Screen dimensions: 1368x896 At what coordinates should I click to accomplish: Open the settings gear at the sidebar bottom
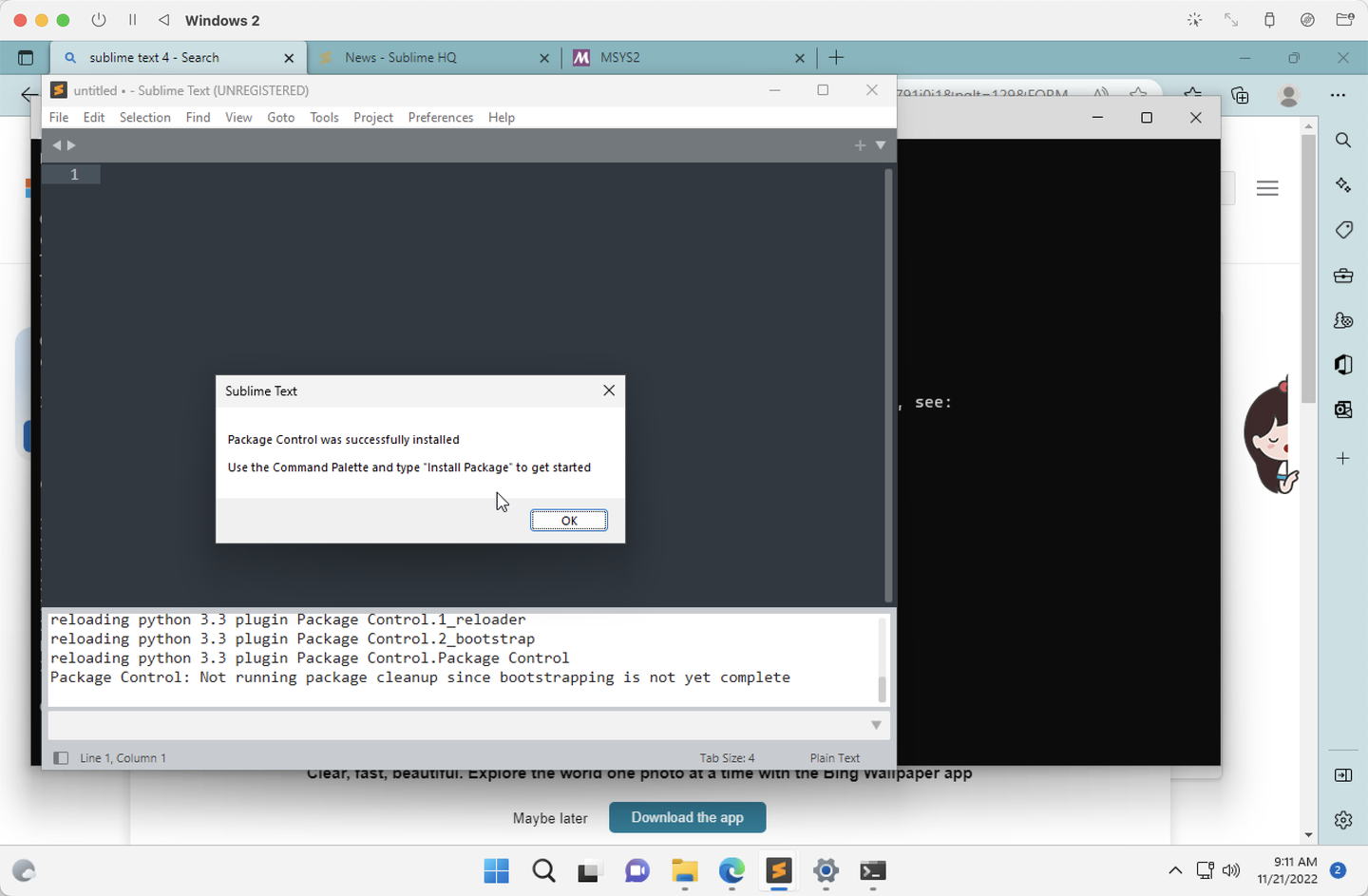(1342, 819)
